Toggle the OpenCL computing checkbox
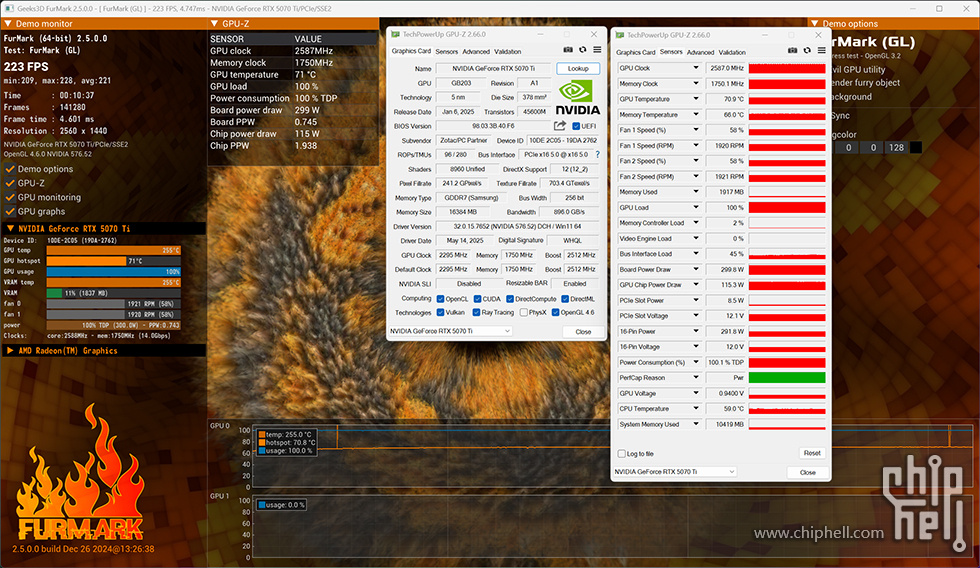The image size is (980, 568). (440, 299)
